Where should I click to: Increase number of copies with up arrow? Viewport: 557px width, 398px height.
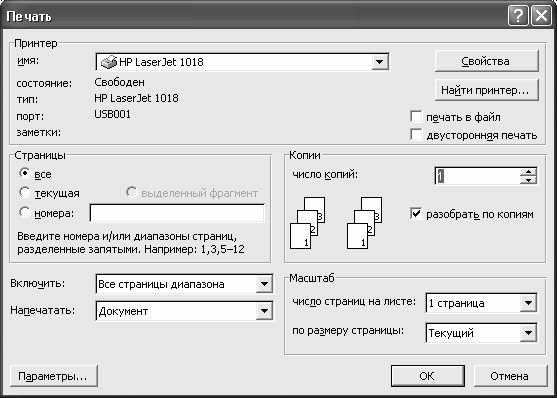coord(529,172)
